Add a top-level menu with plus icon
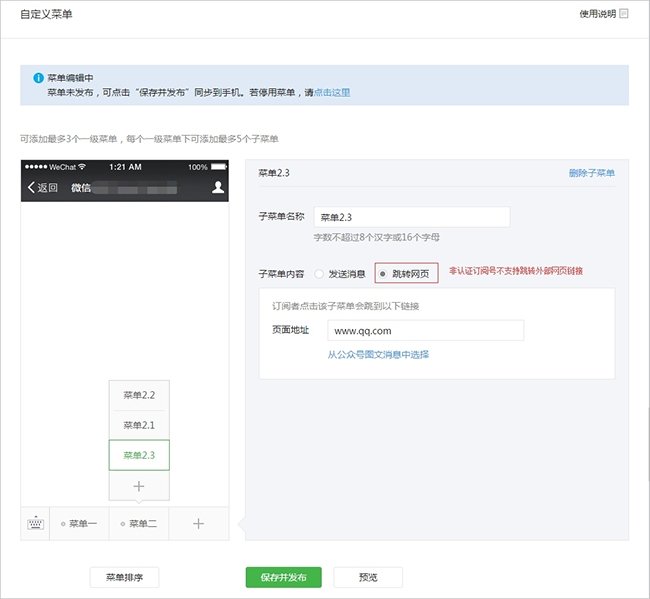650x599 pixels. pos(199,524)
